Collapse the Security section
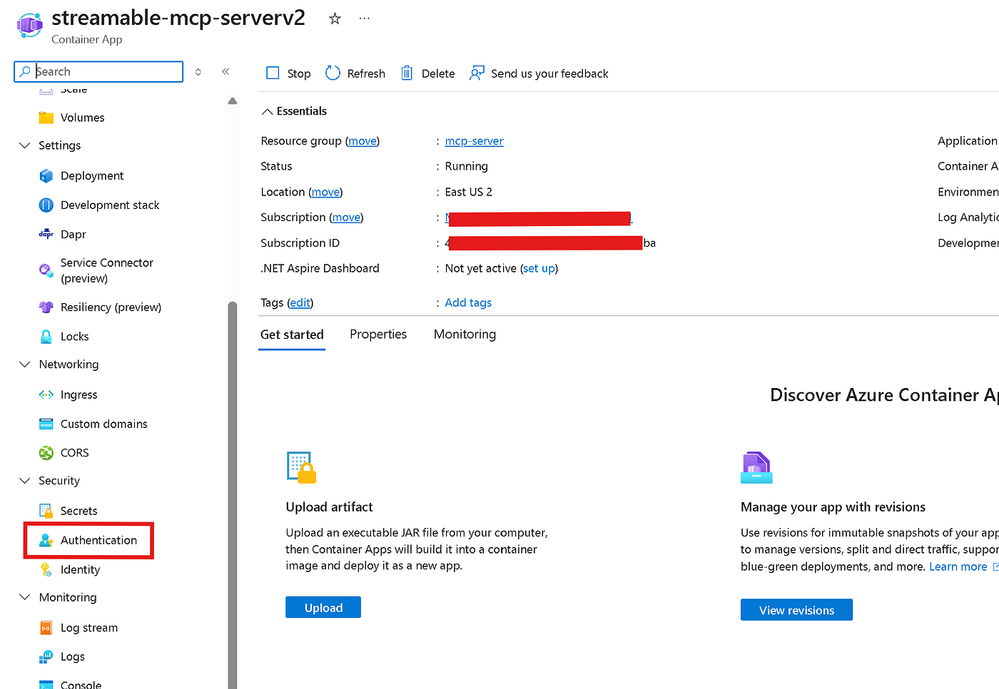 point(25,481)
